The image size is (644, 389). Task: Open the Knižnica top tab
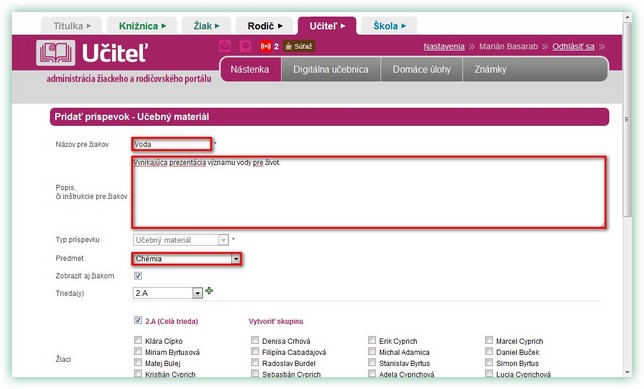(x=142, y=26)
